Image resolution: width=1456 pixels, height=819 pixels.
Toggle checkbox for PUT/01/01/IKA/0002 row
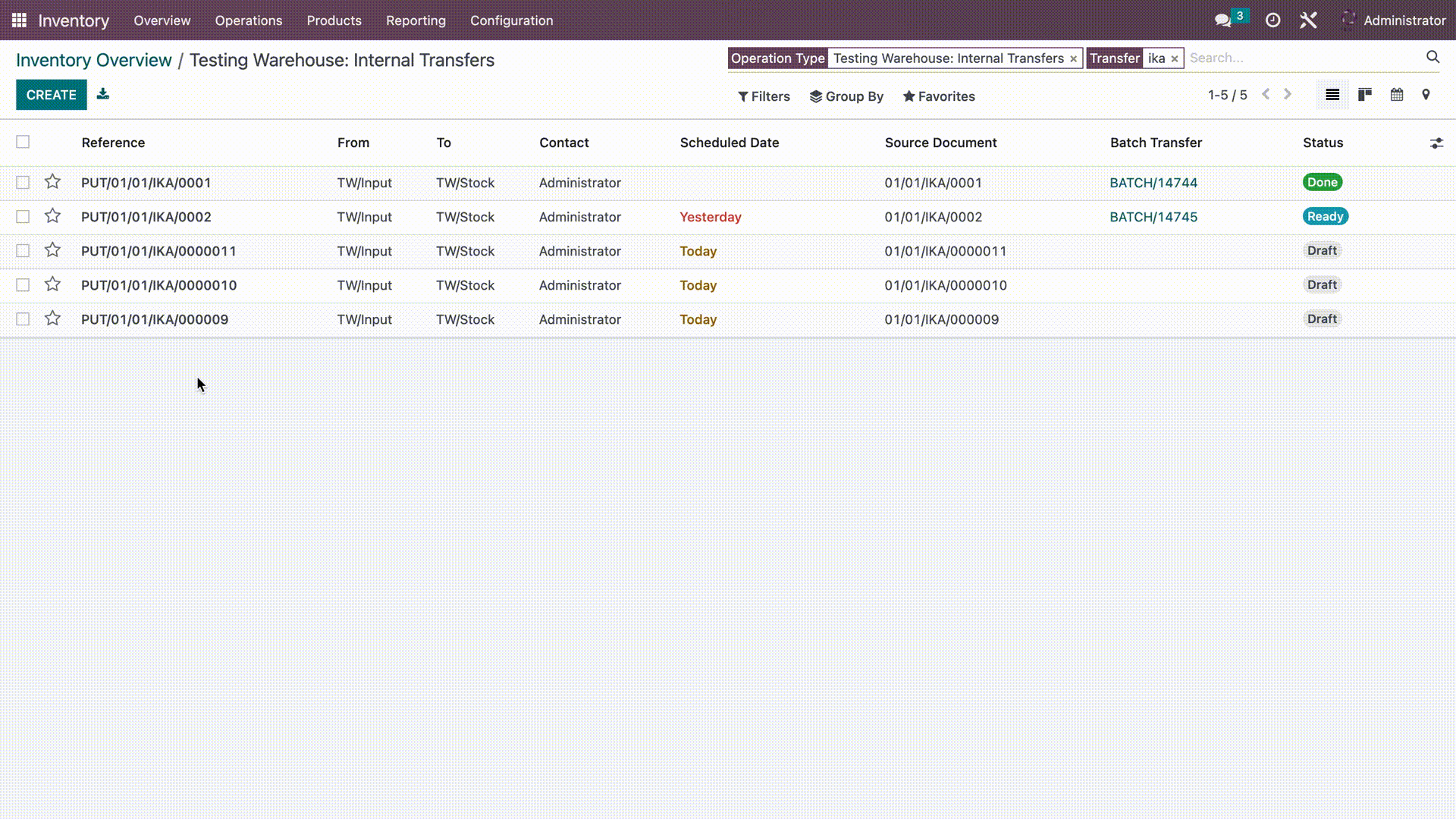(23, 217)
